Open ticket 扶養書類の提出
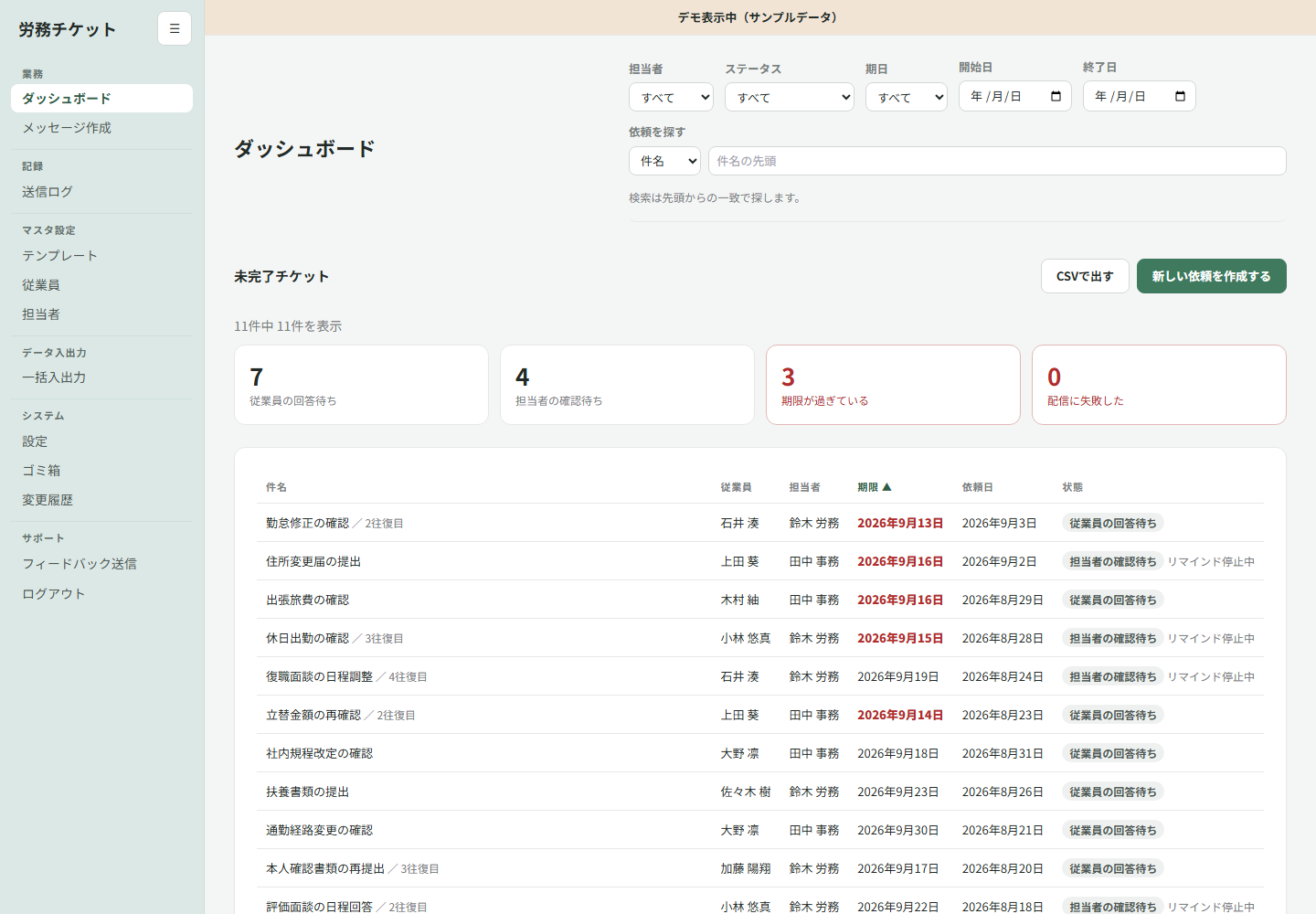This screenshot has height=914, width=1316. pos(307,792)
